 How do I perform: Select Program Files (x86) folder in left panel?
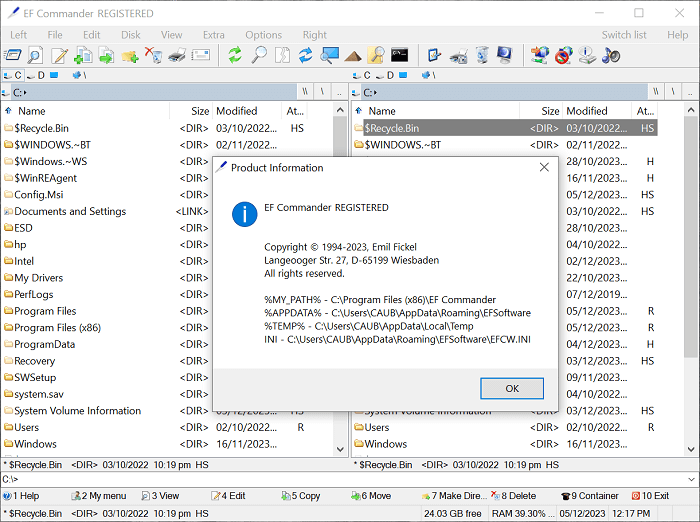[57, 328]
